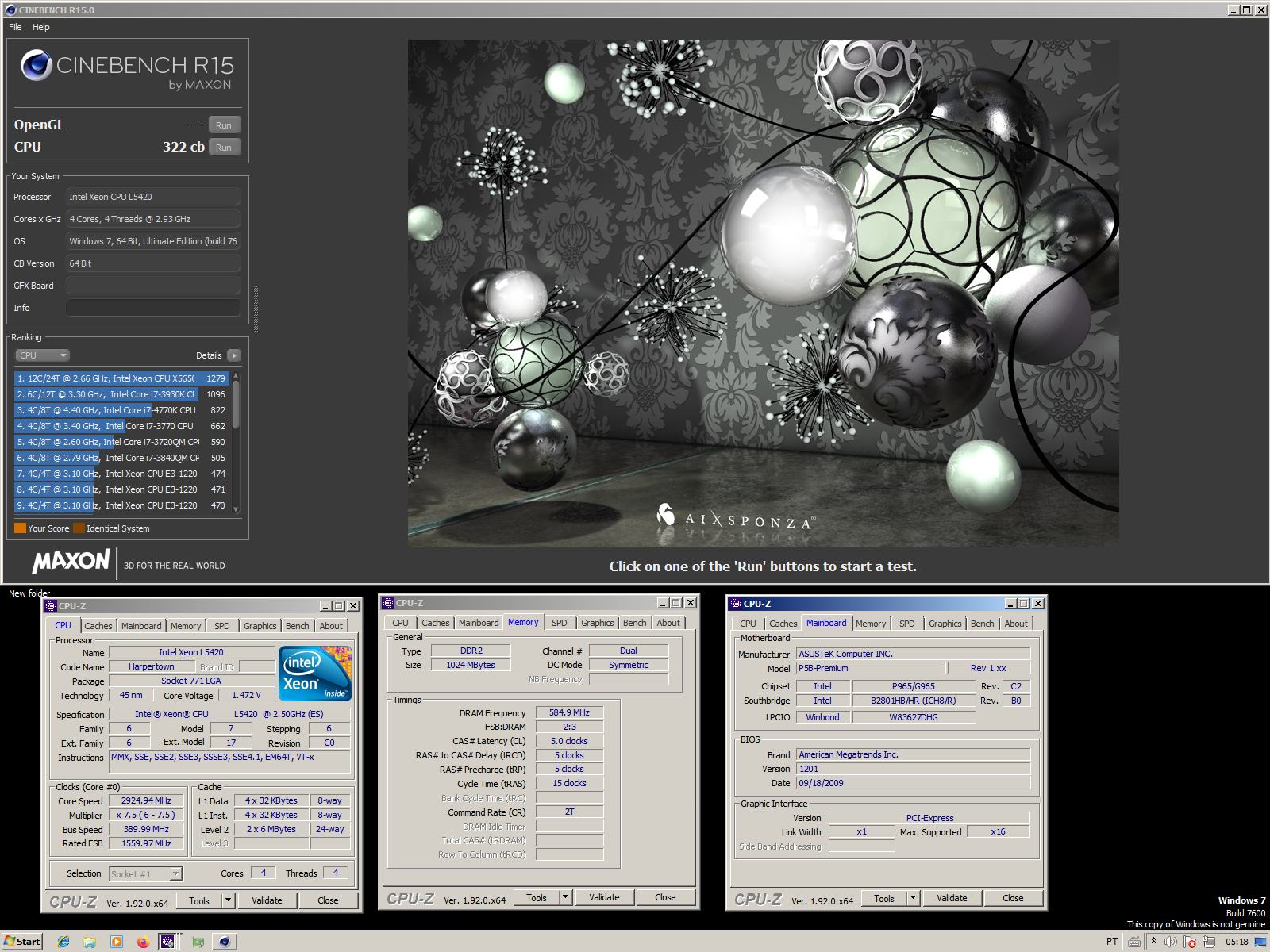
Task: Open the File menu in Cinebench
Action: click(15, 27)
